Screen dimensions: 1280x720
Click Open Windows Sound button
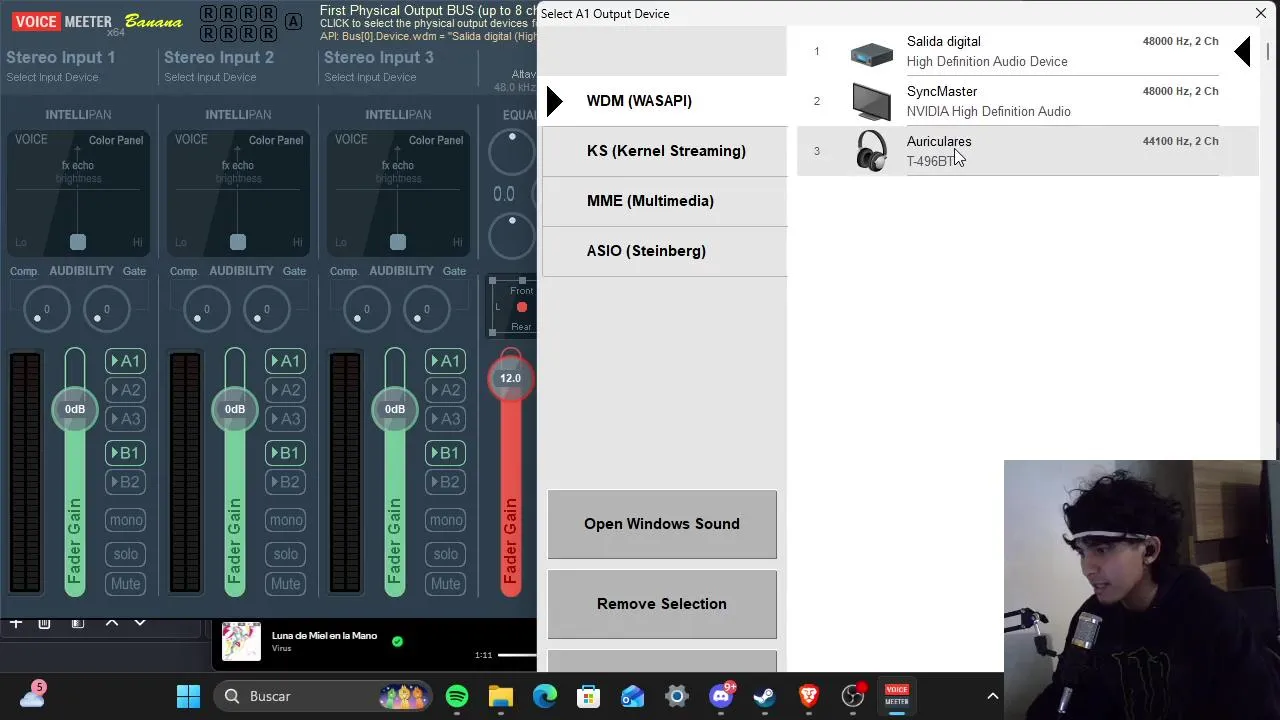(x=662, y=524)
